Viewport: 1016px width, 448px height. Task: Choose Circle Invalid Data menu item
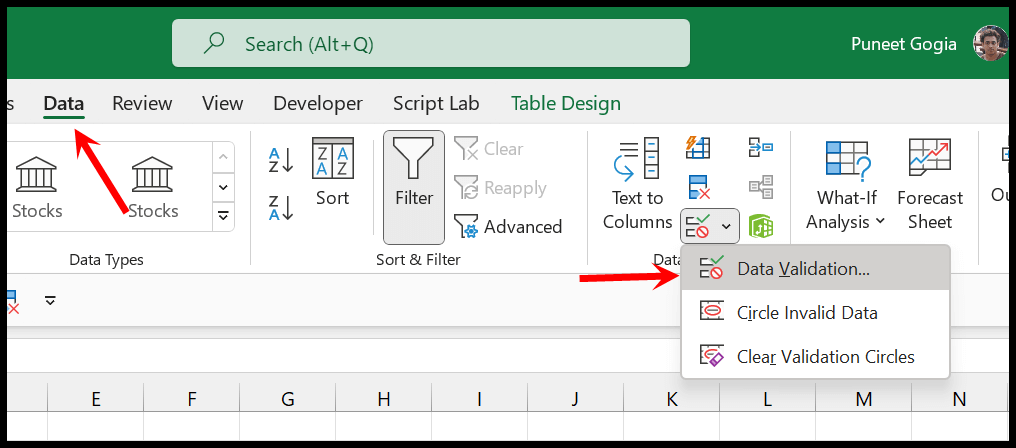[806, 313]
